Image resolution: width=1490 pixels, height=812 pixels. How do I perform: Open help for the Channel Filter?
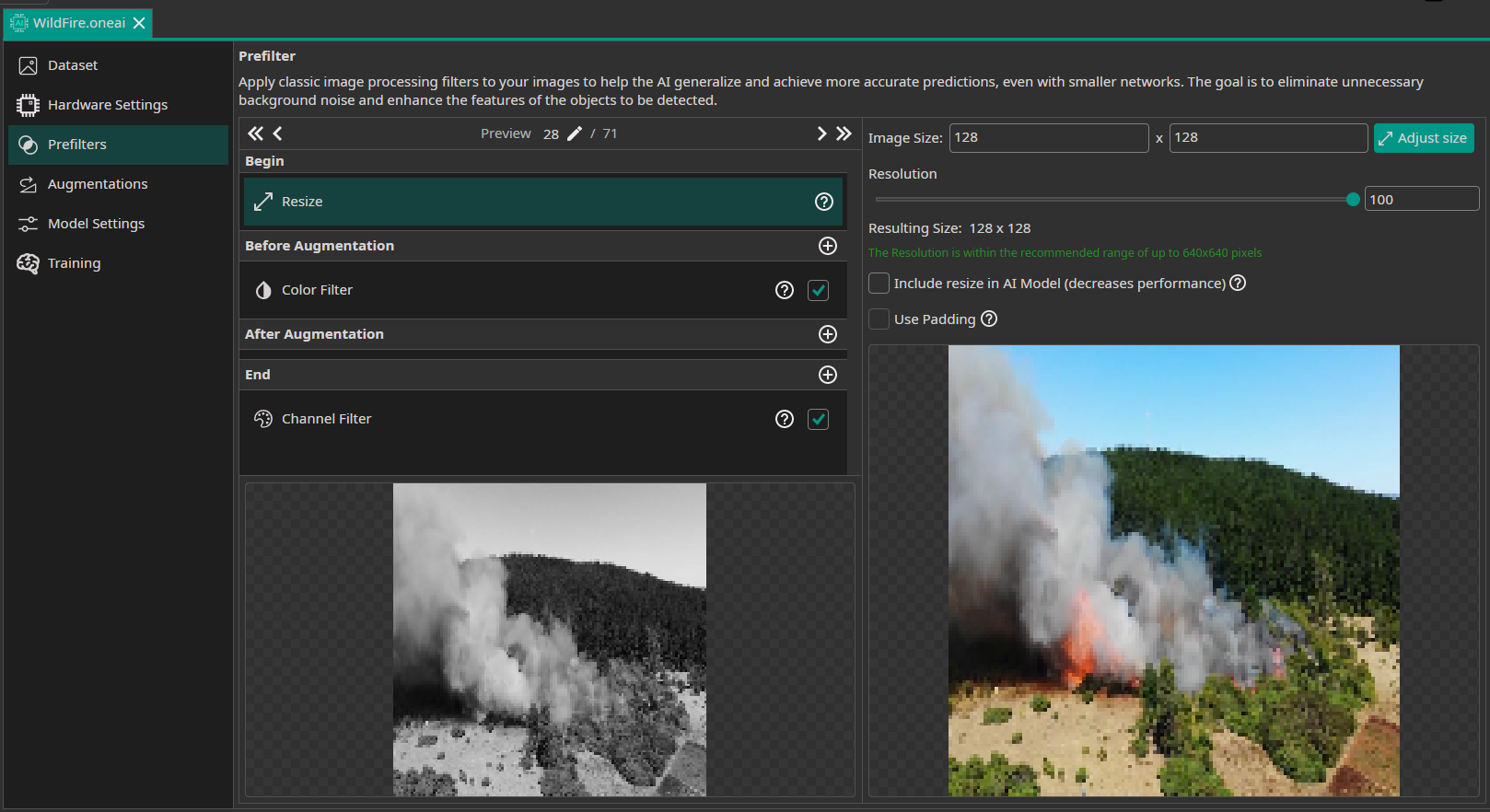[785, 419]
